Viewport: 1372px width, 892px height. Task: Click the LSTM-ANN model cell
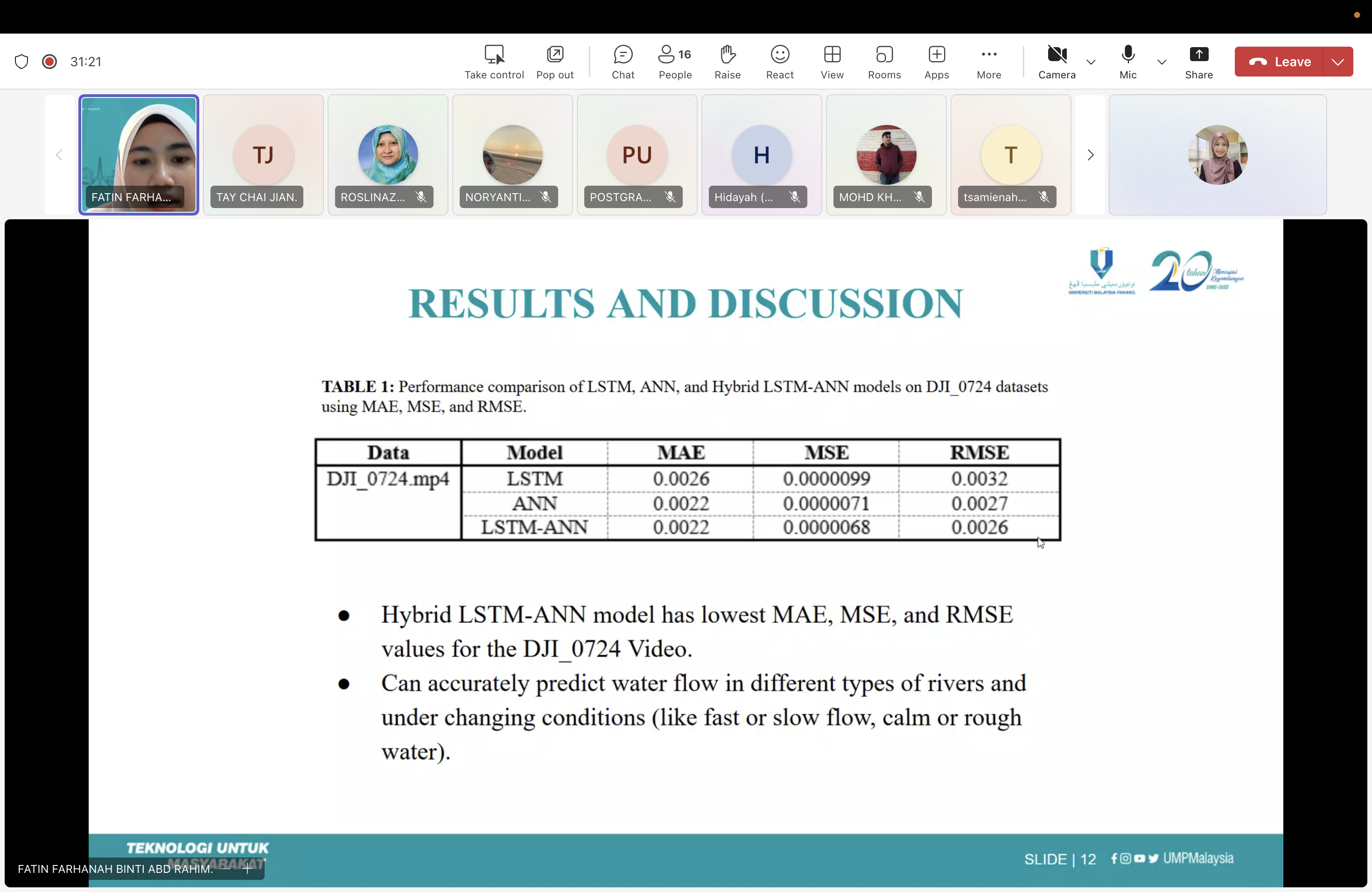click(534, 527)
